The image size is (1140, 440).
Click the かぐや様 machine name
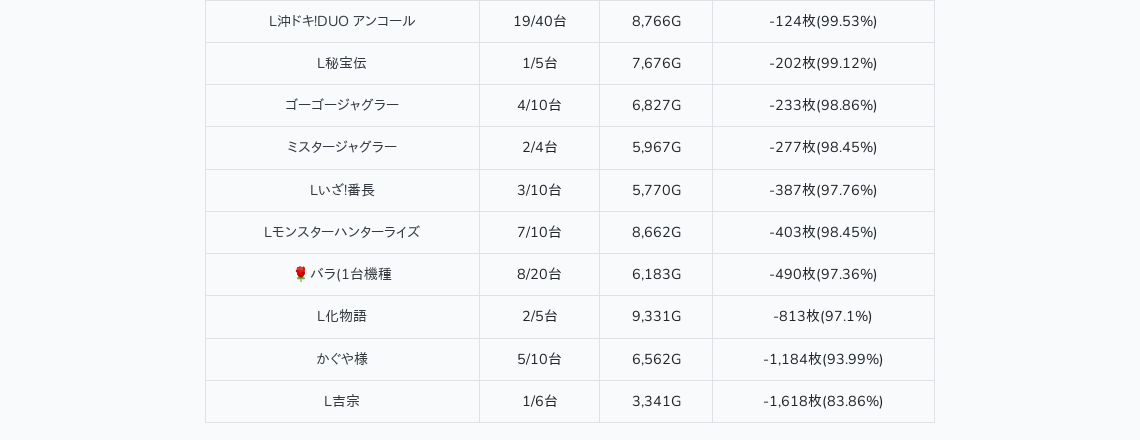[x=342, y=359]
